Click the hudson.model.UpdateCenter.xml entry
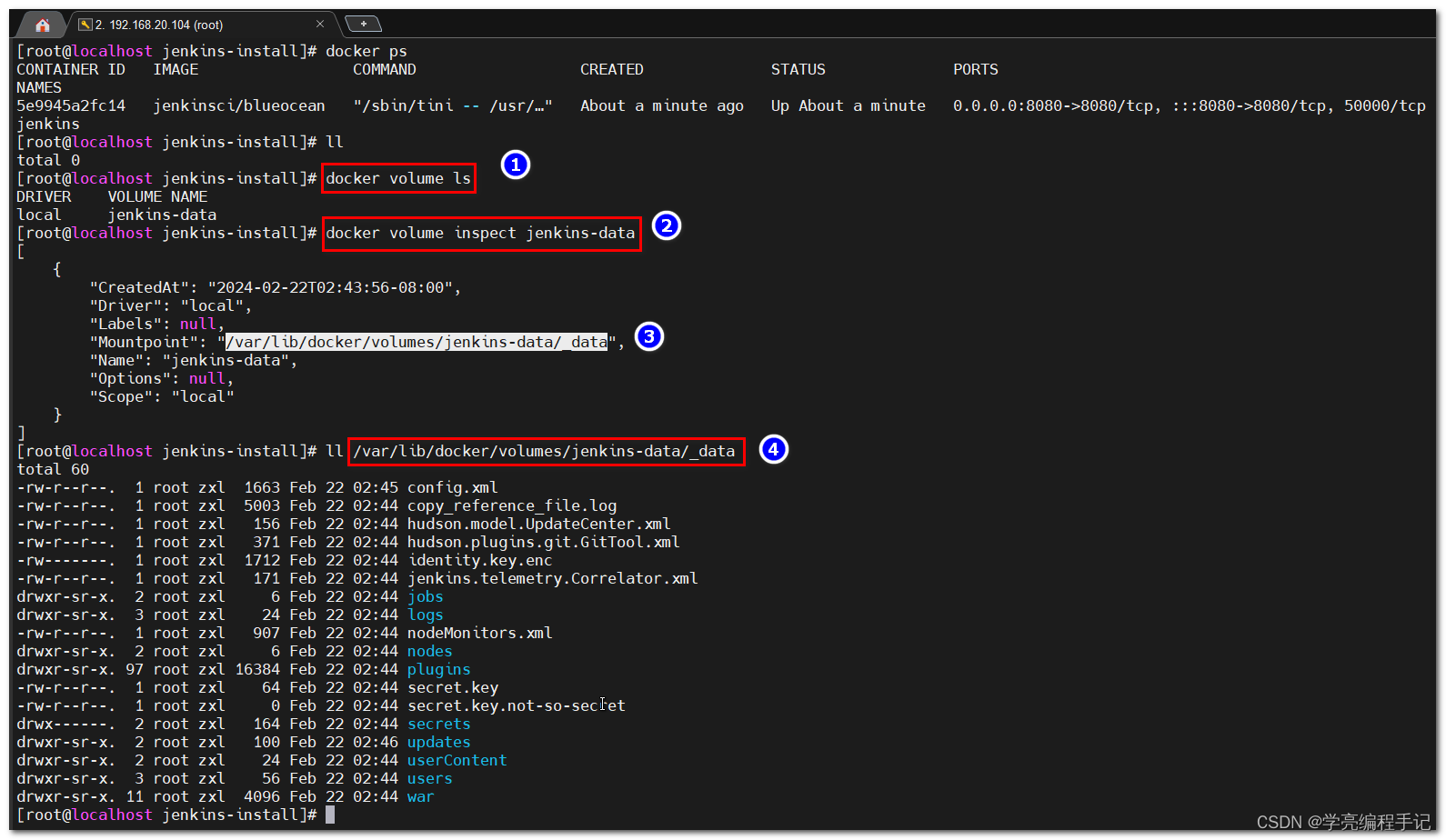Screen dimensions: 1446x840 pos(539,524)
